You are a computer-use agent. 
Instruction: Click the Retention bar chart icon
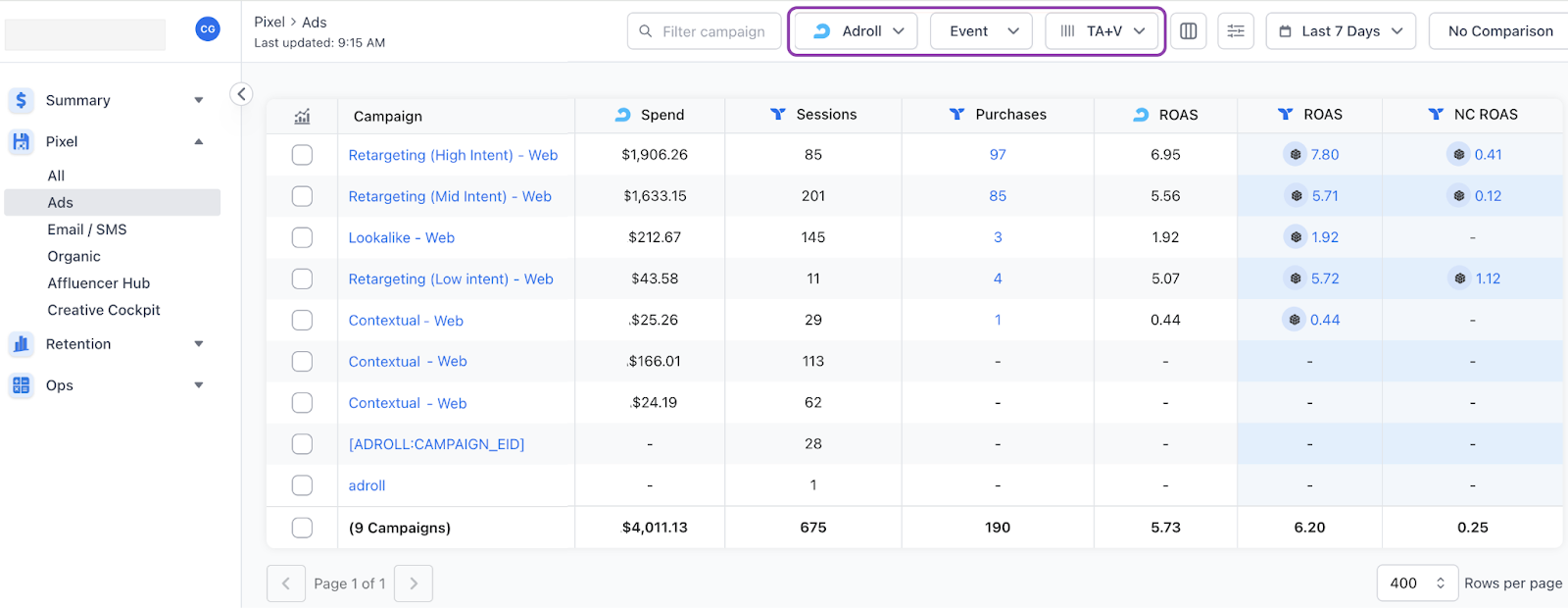pyautogui.click(x=22, y=344)
